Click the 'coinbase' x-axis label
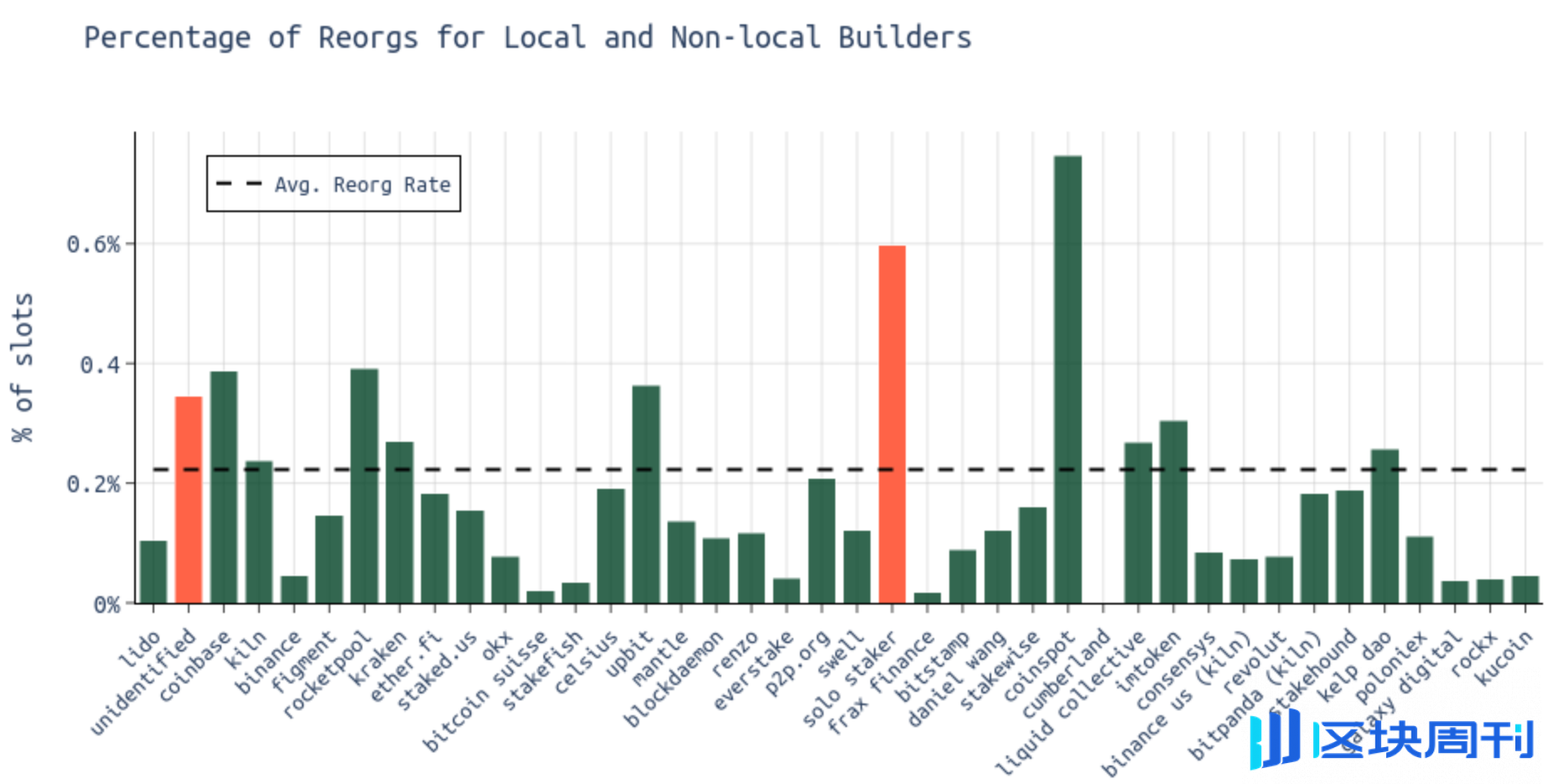This screenshot has width=1559, height=784. (195, 665)
